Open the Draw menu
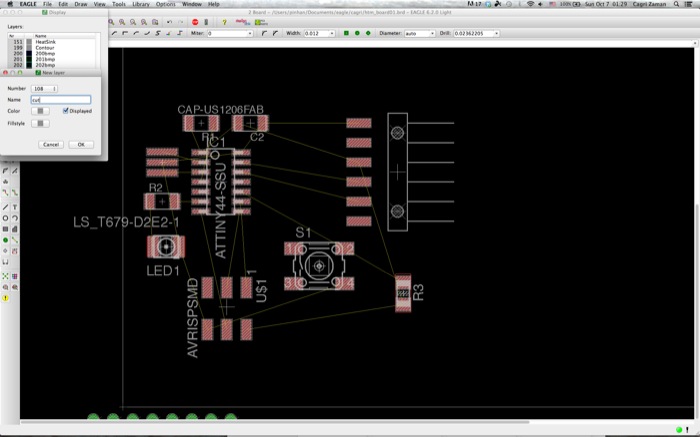 point(81,4)
